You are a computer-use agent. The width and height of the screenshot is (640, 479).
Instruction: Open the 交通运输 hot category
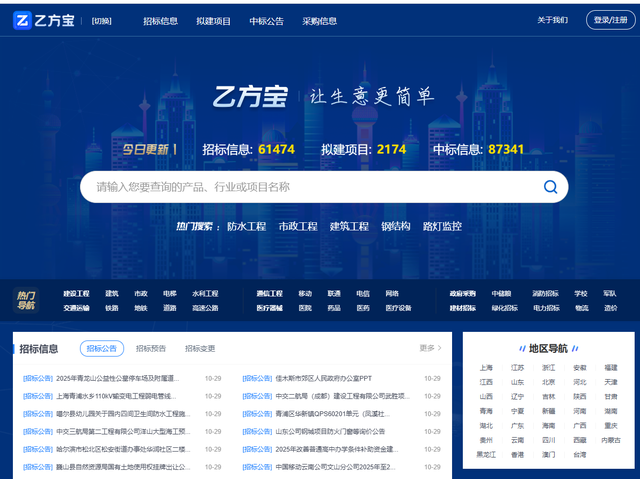point(76,308)
